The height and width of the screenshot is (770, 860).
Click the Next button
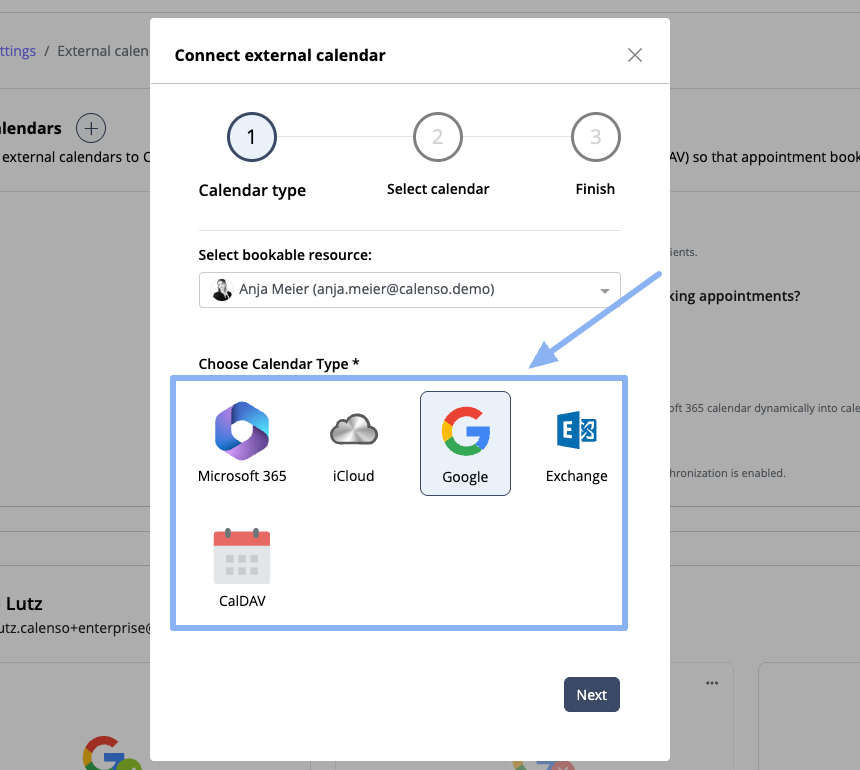click(592, 694)
